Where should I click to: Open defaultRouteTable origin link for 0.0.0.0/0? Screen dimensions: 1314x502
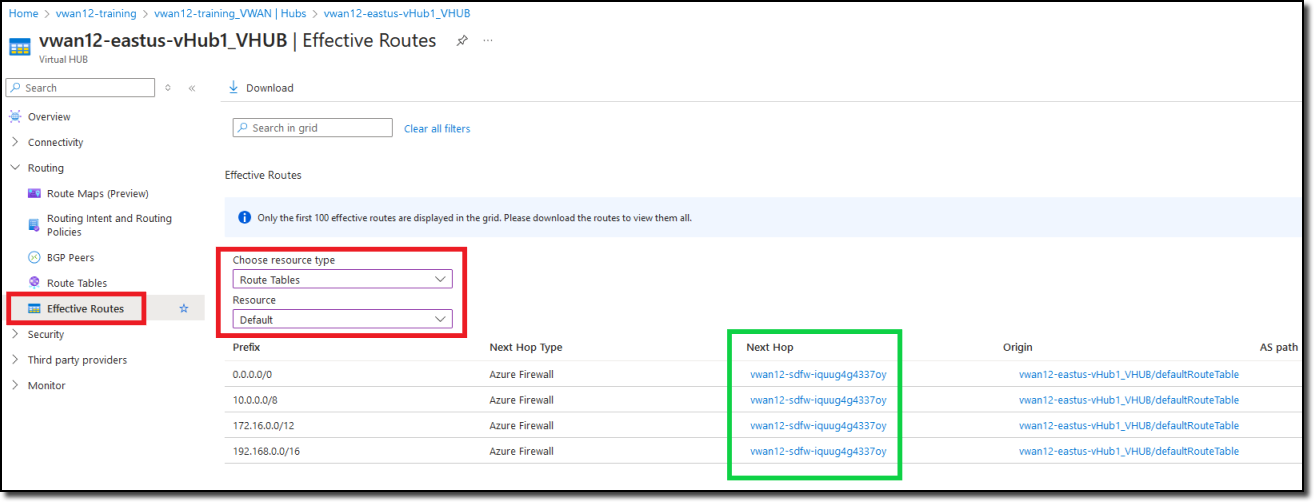(x=1129, y=374)
